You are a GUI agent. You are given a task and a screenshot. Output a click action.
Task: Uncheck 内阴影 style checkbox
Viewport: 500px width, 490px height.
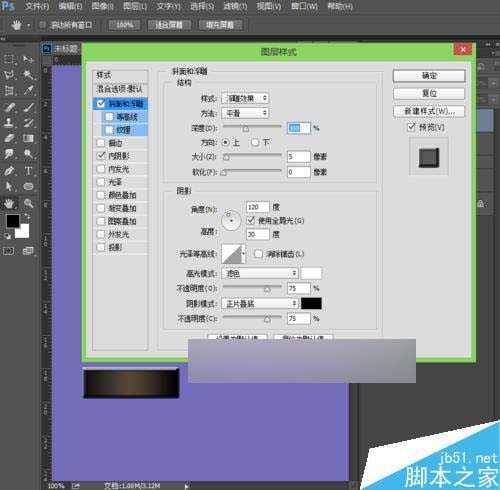point(101,156)
